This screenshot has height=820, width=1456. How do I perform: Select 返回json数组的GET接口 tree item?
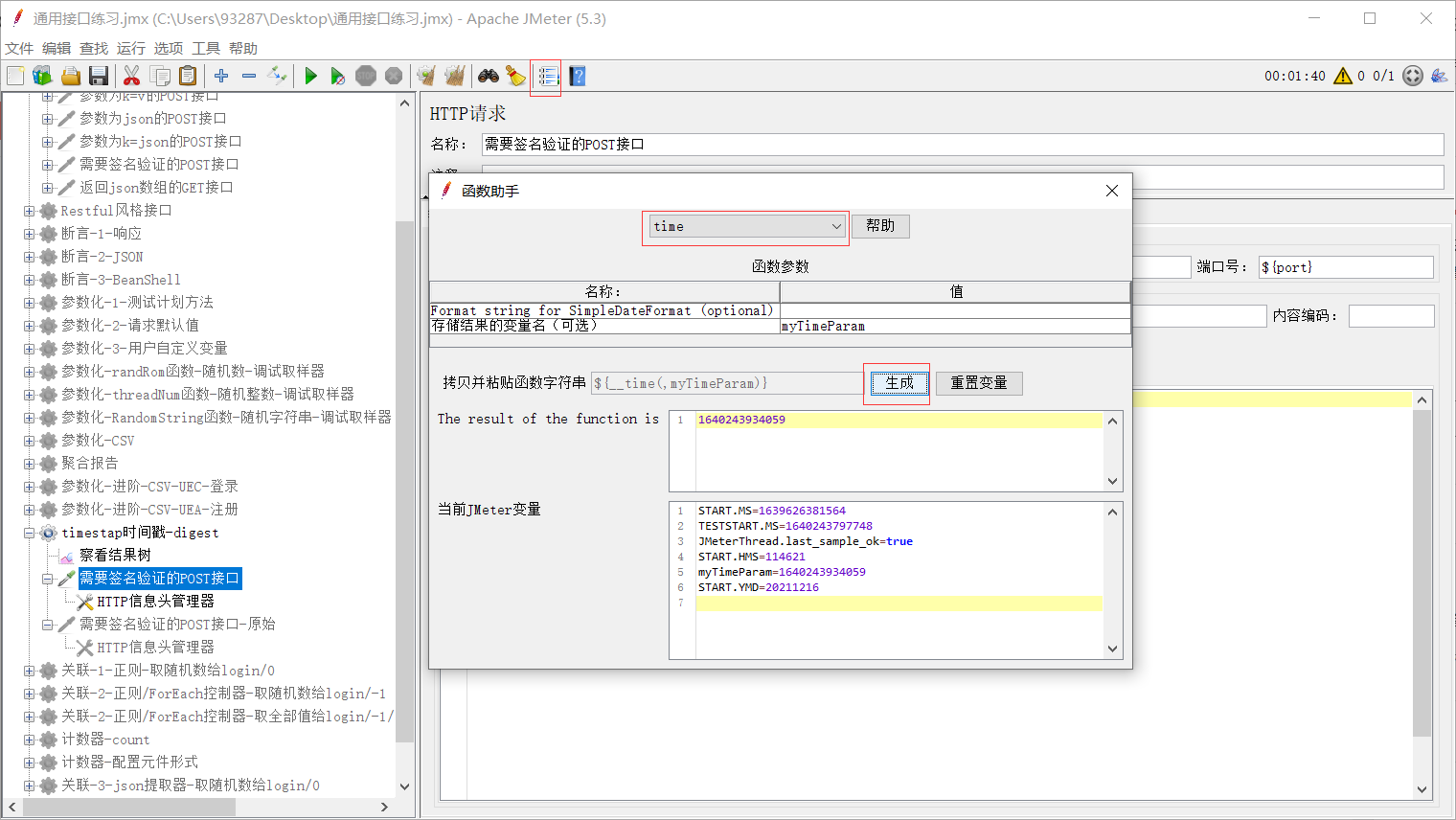pos(156,188)
